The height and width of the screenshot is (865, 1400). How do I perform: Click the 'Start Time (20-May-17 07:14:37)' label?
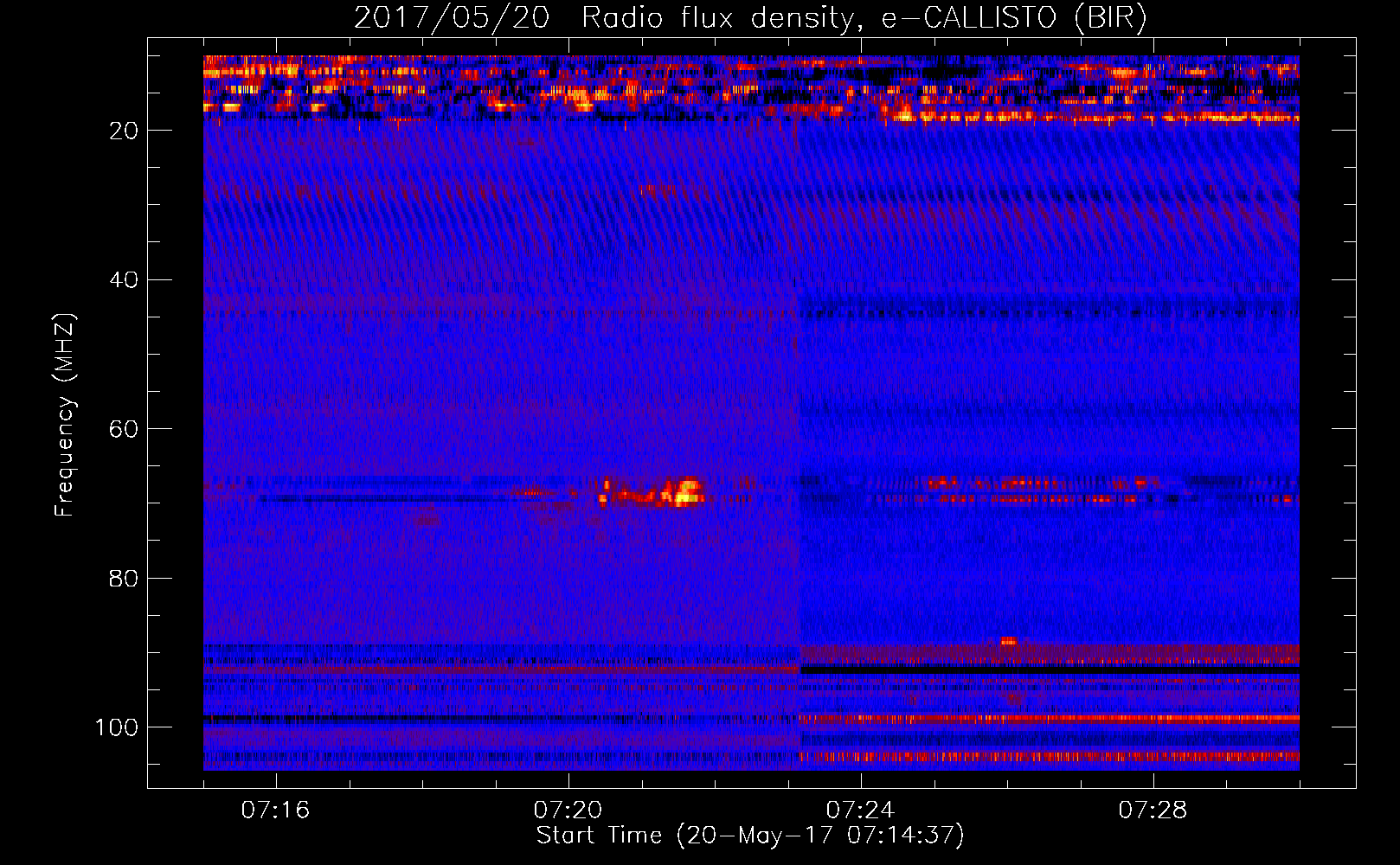pyautogui.click(x=750, y=836)
